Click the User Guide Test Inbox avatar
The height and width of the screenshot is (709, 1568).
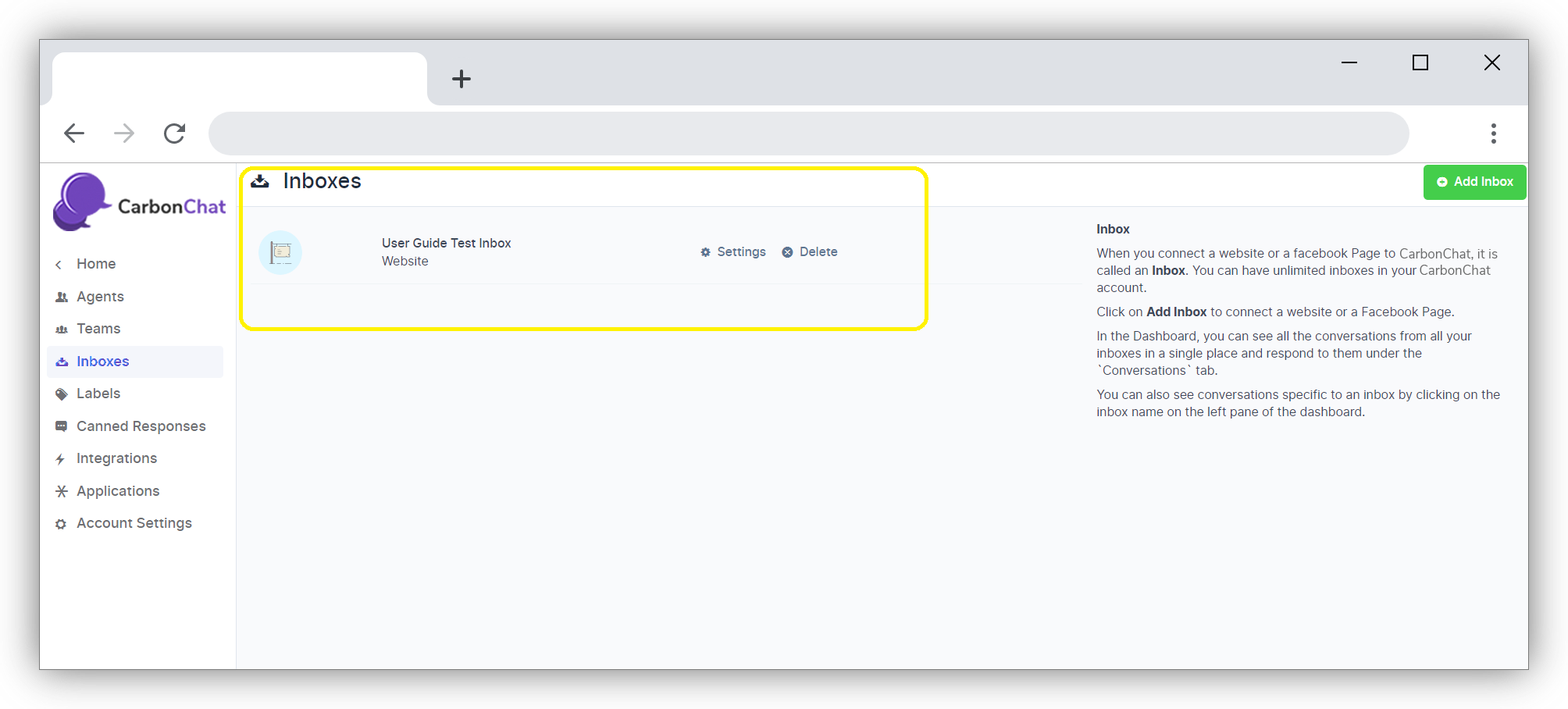(280, 252)
